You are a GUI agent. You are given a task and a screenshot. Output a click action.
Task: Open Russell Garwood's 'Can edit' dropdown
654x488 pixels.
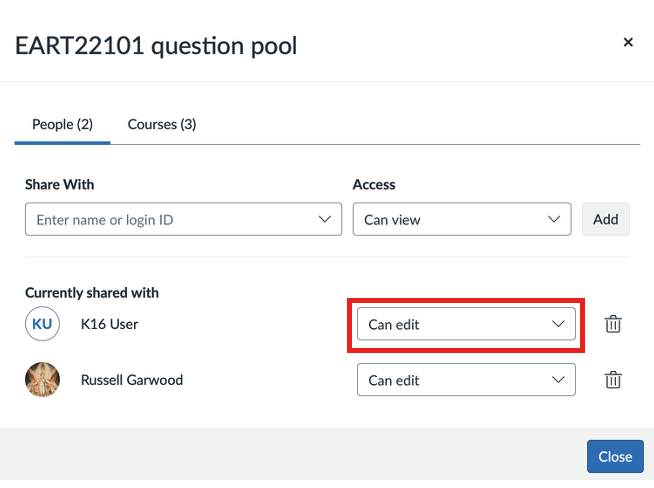466,380
